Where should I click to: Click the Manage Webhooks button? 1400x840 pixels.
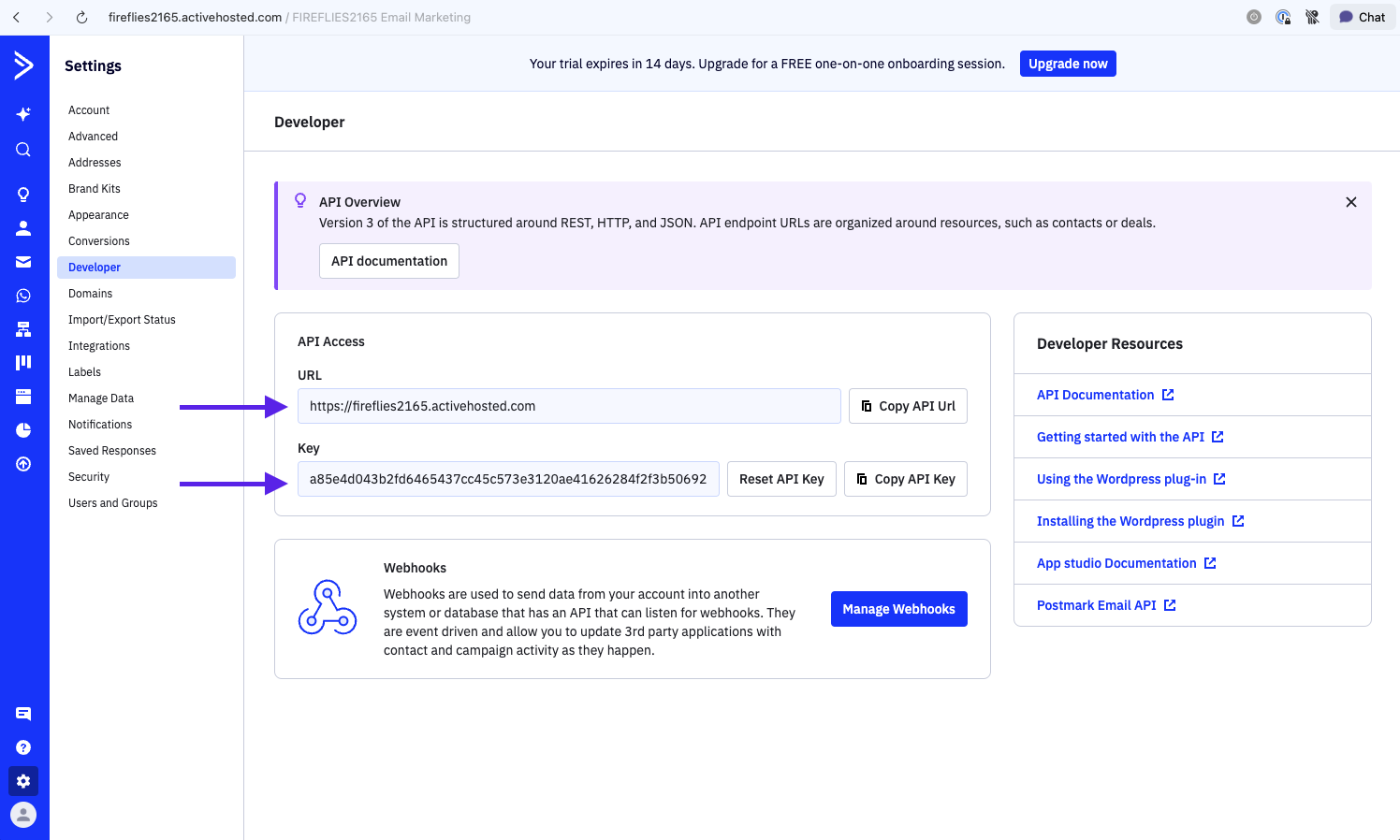pos(898,609)
